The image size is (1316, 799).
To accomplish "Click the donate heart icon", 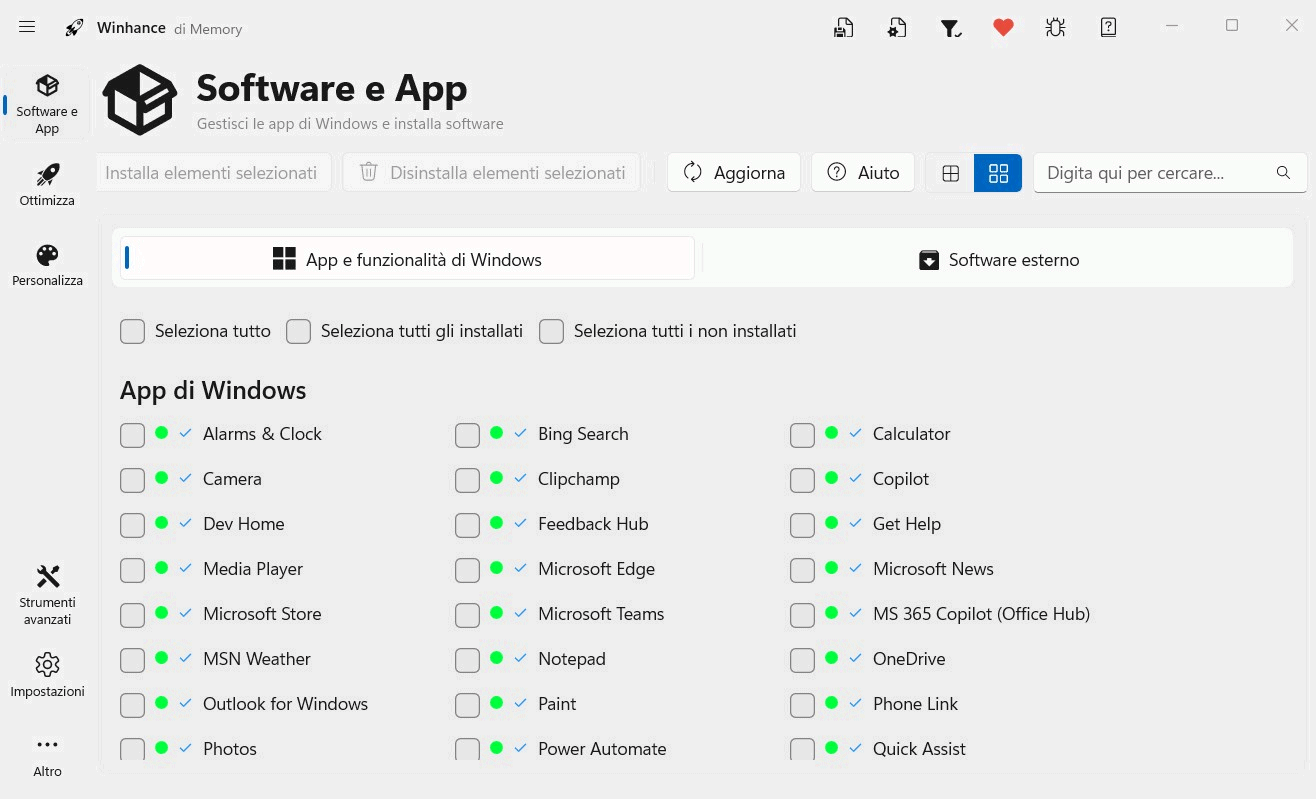I will (x=1003, y=27).
